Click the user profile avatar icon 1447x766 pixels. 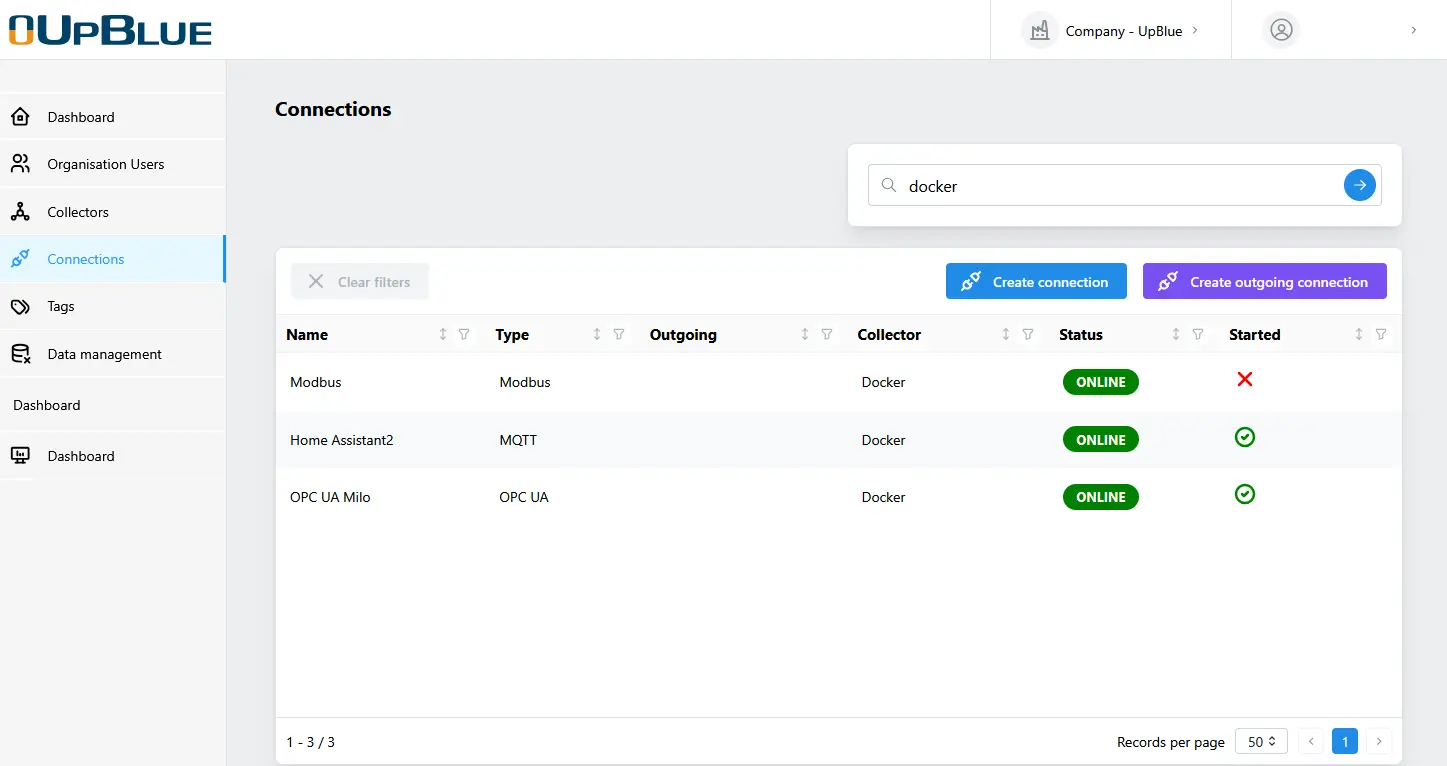[x=1281, y=30]
